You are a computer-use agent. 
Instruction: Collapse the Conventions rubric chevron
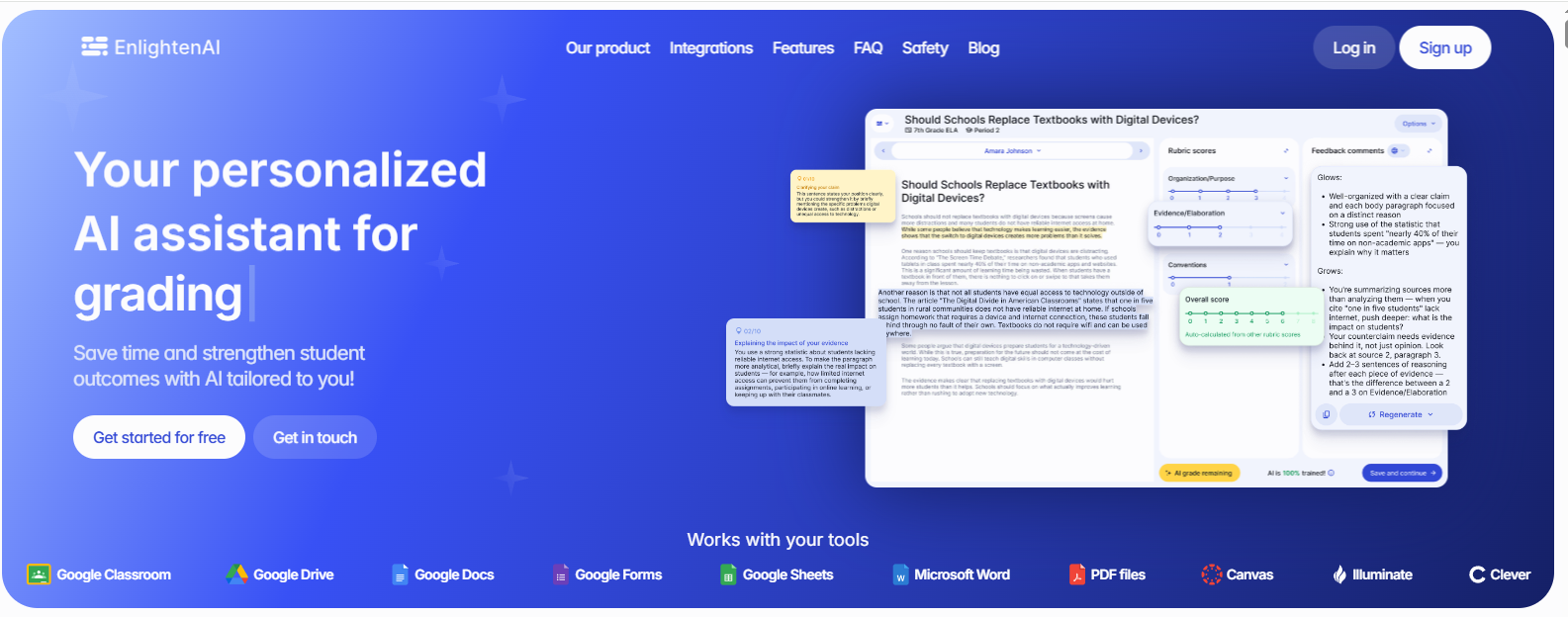click(1286, 265)
